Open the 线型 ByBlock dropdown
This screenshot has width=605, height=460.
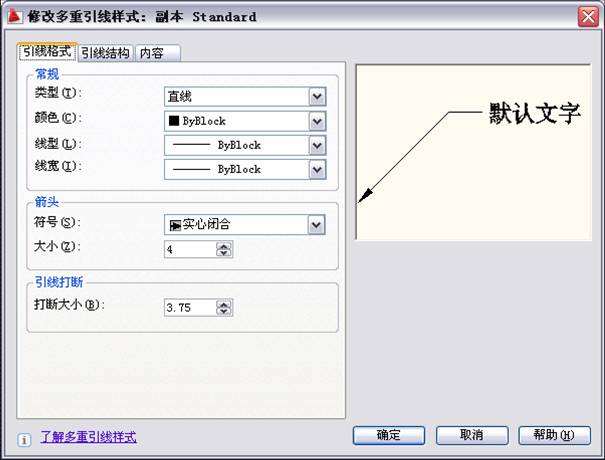pos(245,145)
